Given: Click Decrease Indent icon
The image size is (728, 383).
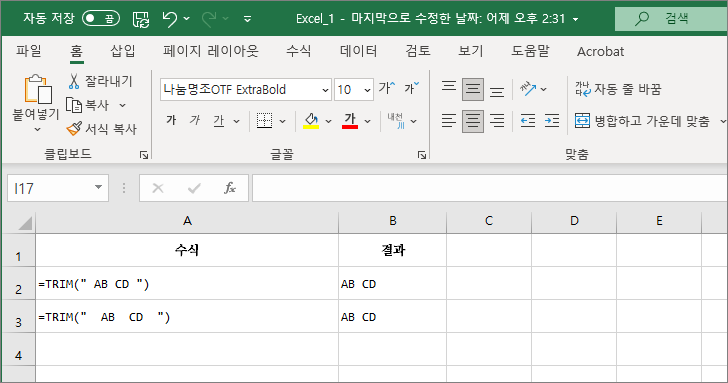Looking at the screenshot, I should (528, 121).
